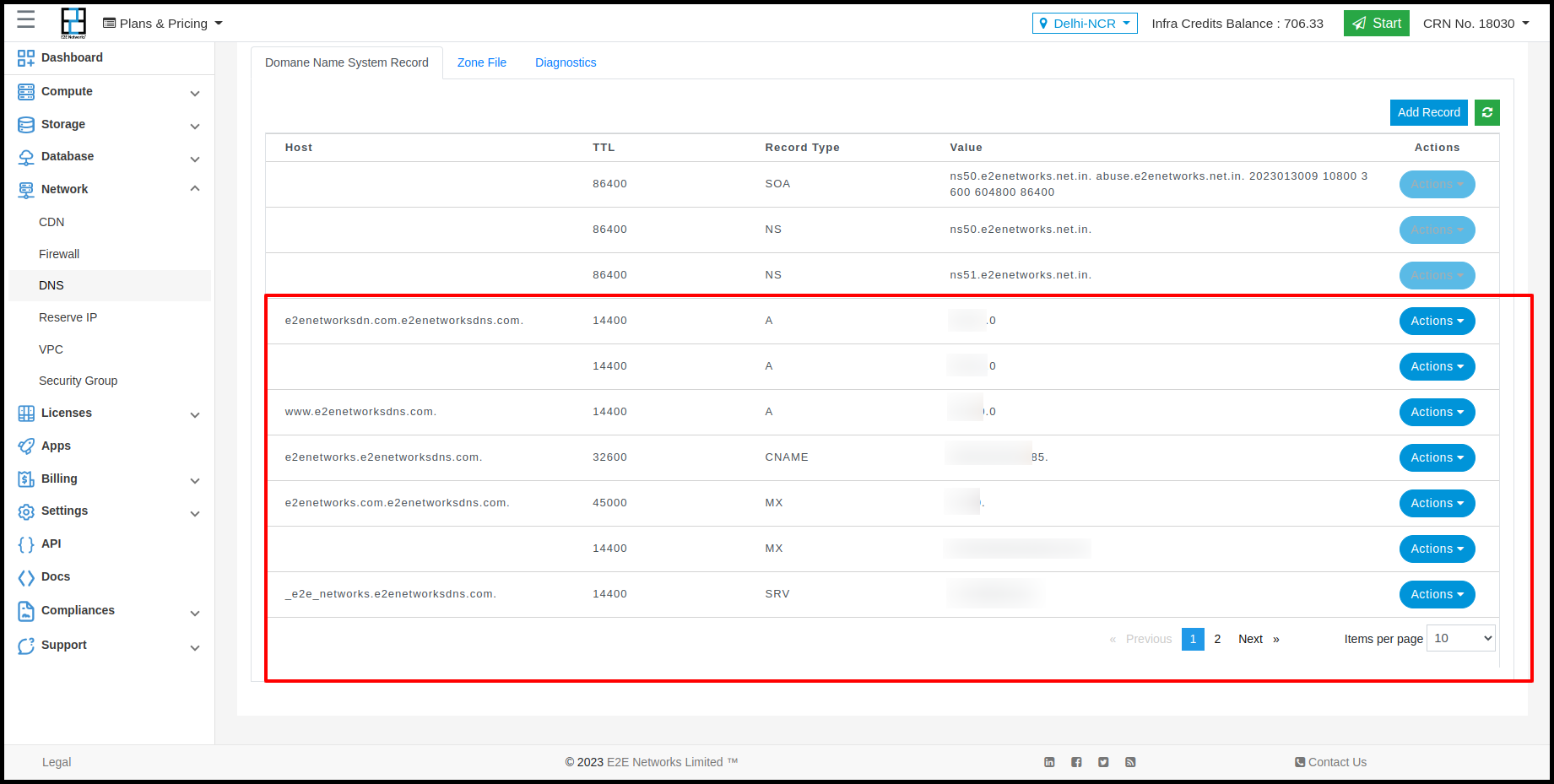Click the Licenses icon
Image resolution: width=1554 pixels, height=784 pixels.
pos(26,414)
